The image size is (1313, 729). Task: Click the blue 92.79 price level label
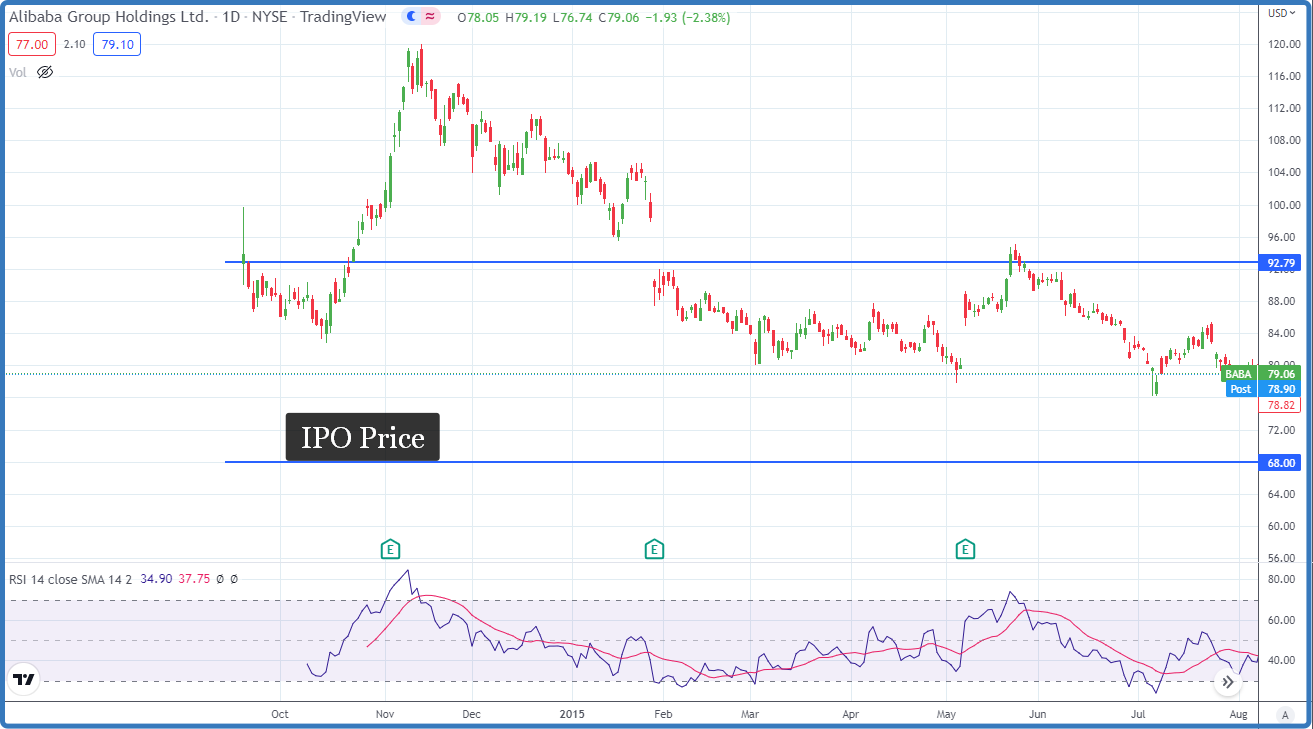click(1280, 263)
